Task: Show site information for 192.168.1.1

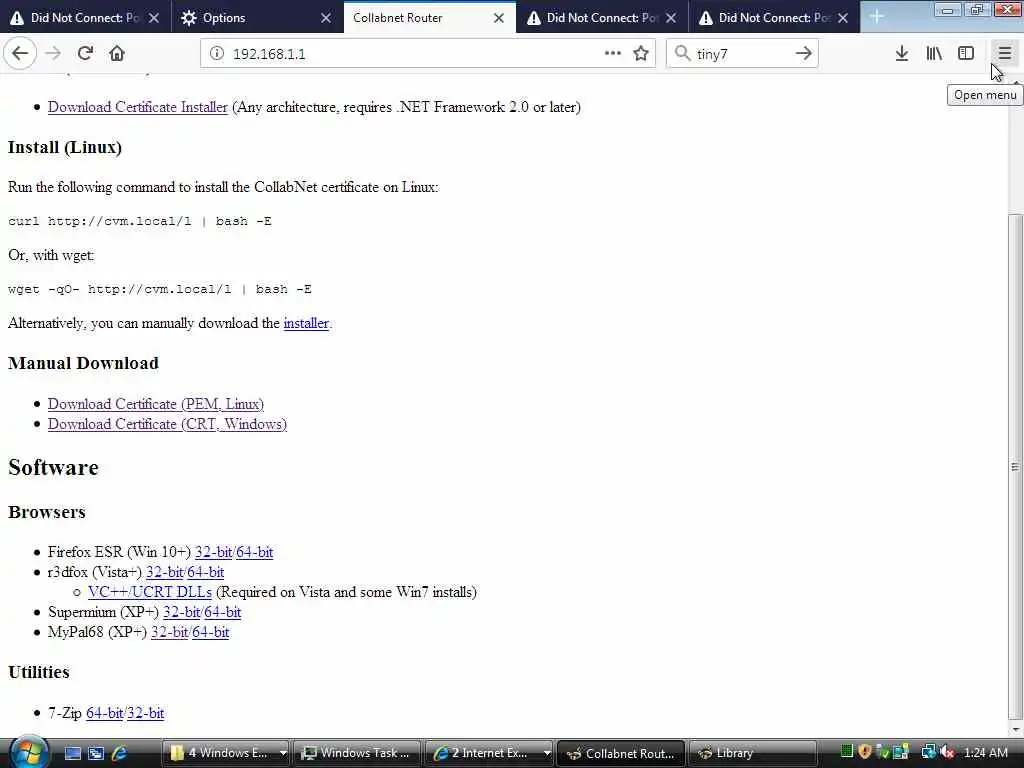Action: coord(217,54)
